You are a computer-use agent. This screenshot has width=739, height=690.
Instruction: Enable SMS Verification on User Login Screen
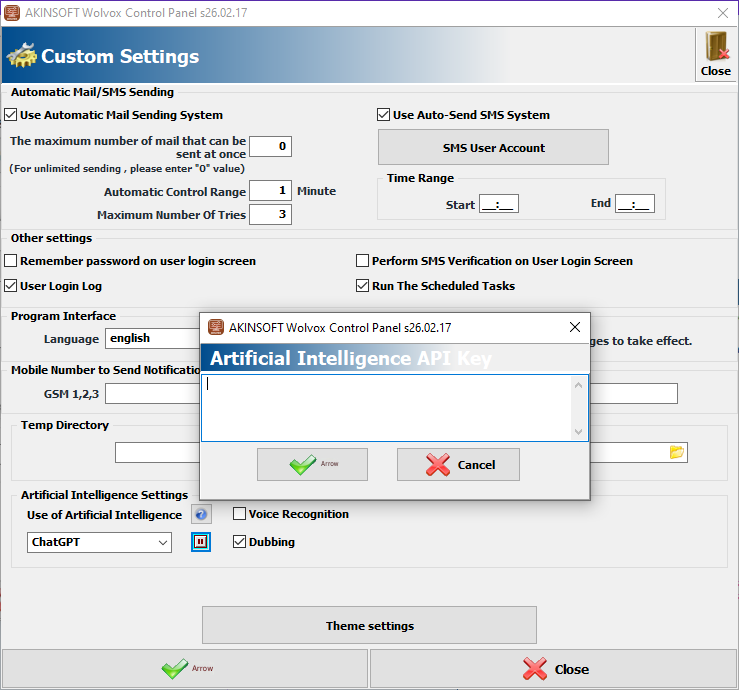point(362,261)
